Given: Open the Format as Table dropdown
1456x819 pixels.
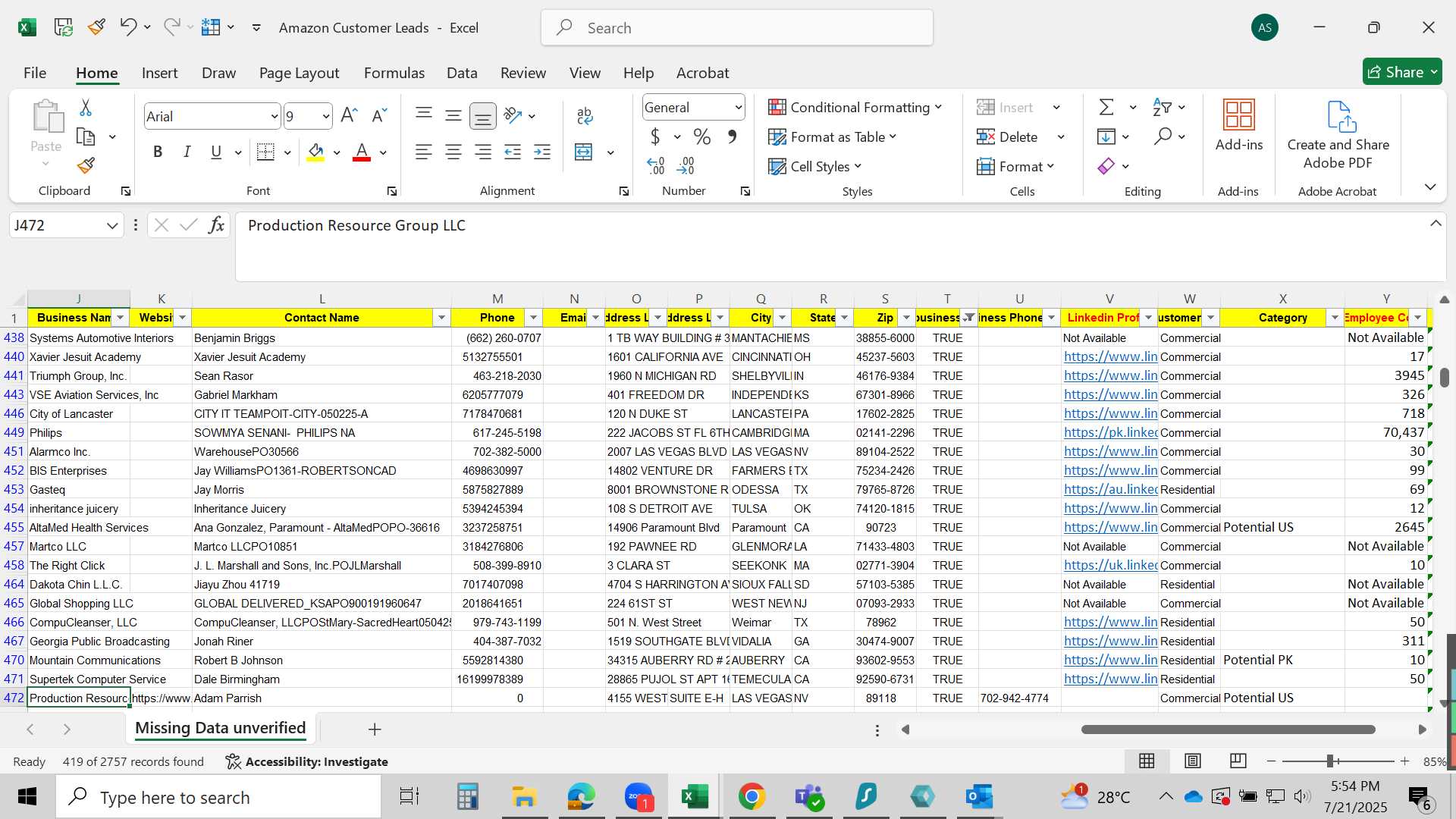Looking at the screenshot, I should (833, 136).
